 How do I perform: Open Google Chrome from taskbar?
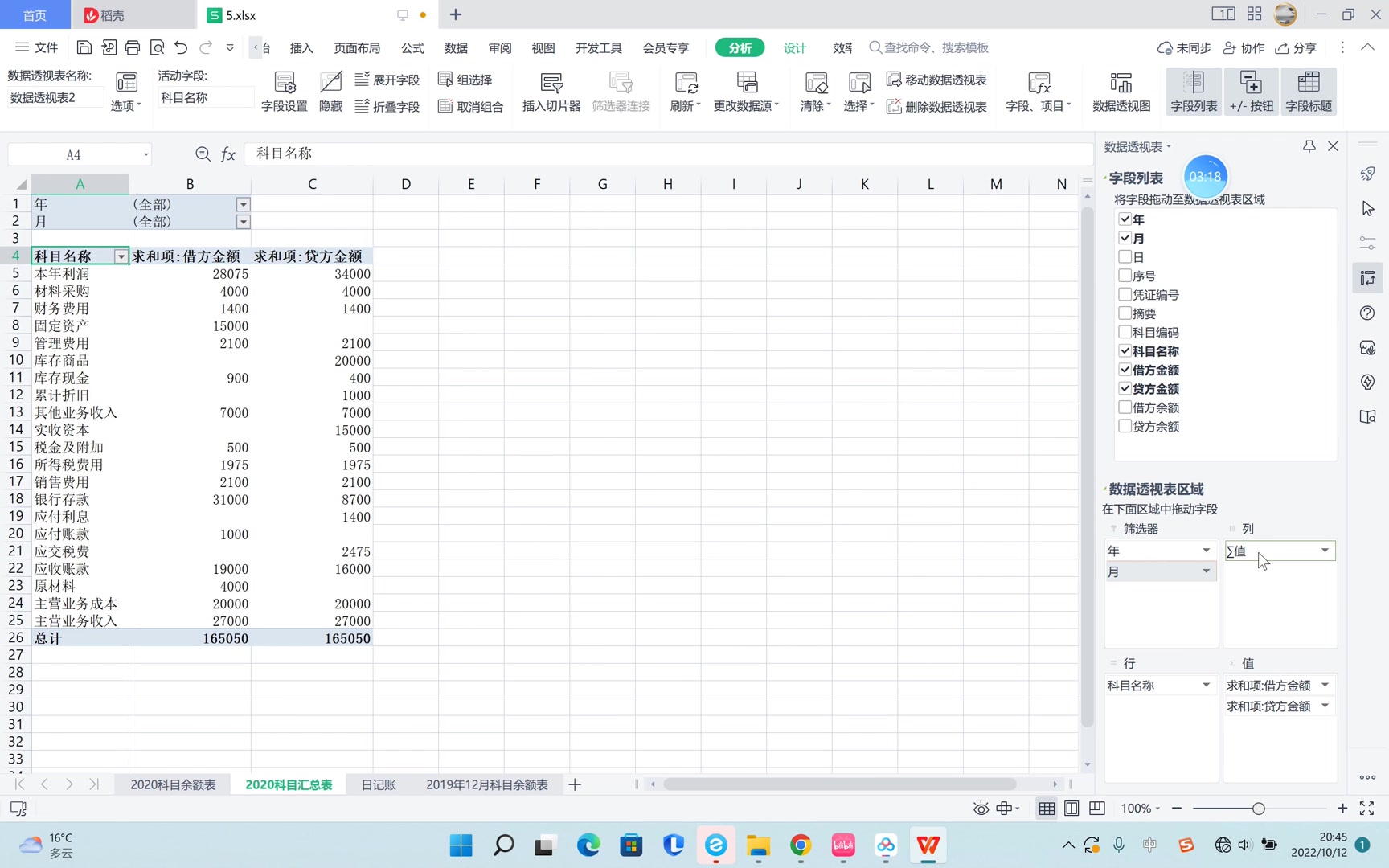(x=801, y=845)
